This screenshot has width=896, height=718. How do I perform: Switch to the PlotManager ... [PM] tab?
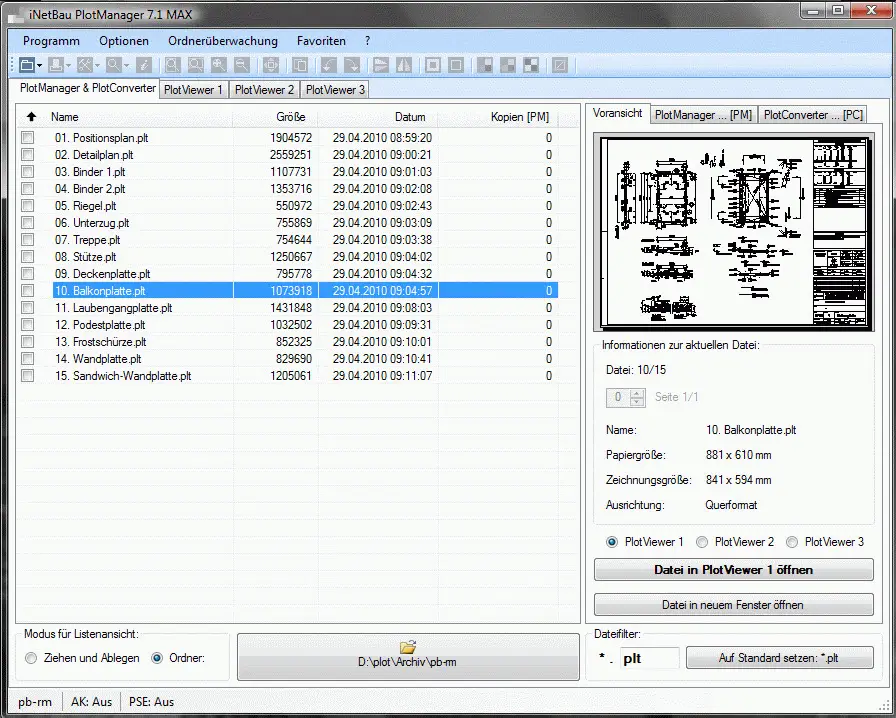point(703,114)
